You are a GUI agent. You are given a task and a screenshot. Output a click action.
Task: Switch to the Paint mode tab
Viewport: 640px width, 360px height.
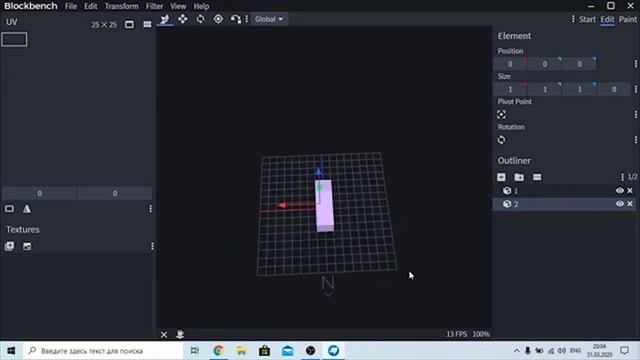628,19
